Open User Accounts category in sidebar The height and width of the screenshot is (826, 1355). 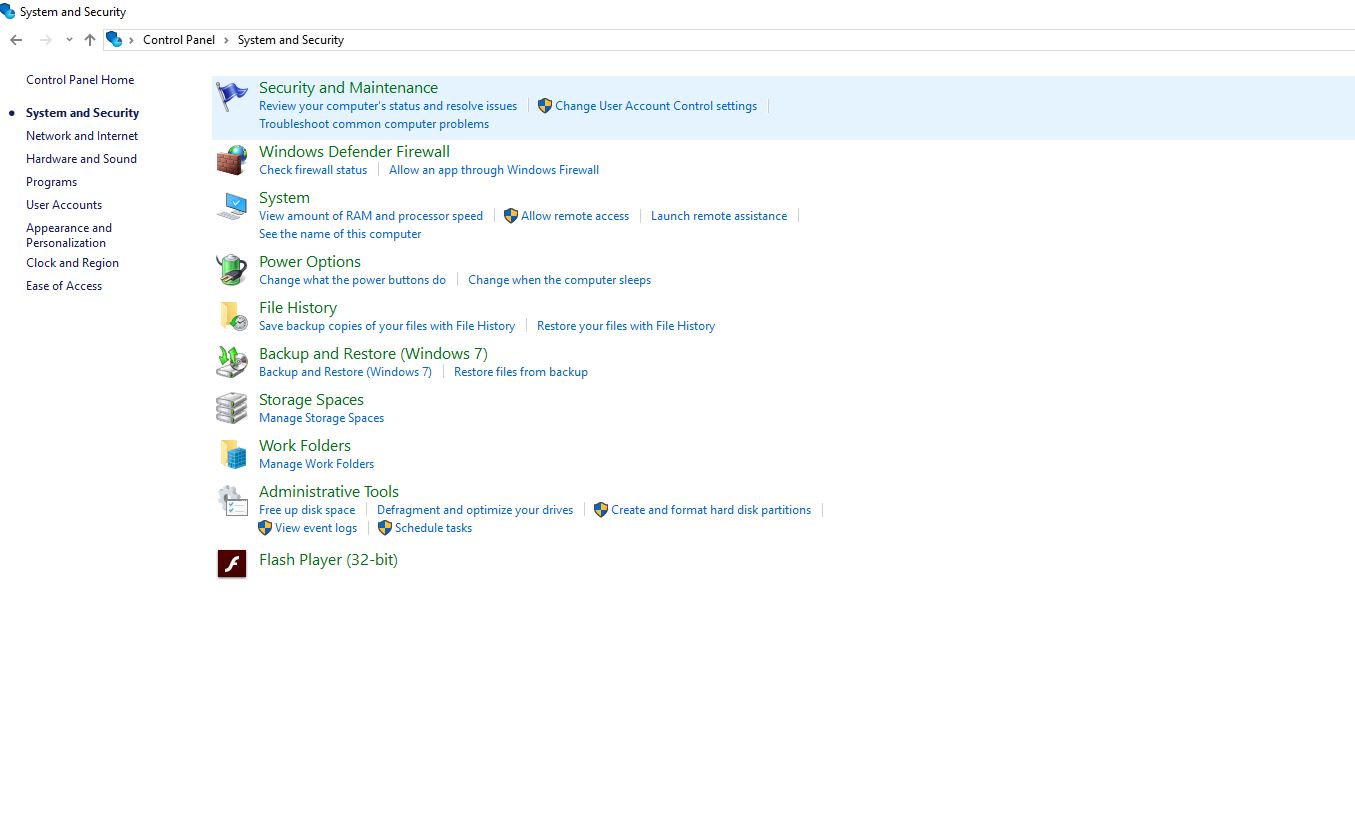pos(64,205)
